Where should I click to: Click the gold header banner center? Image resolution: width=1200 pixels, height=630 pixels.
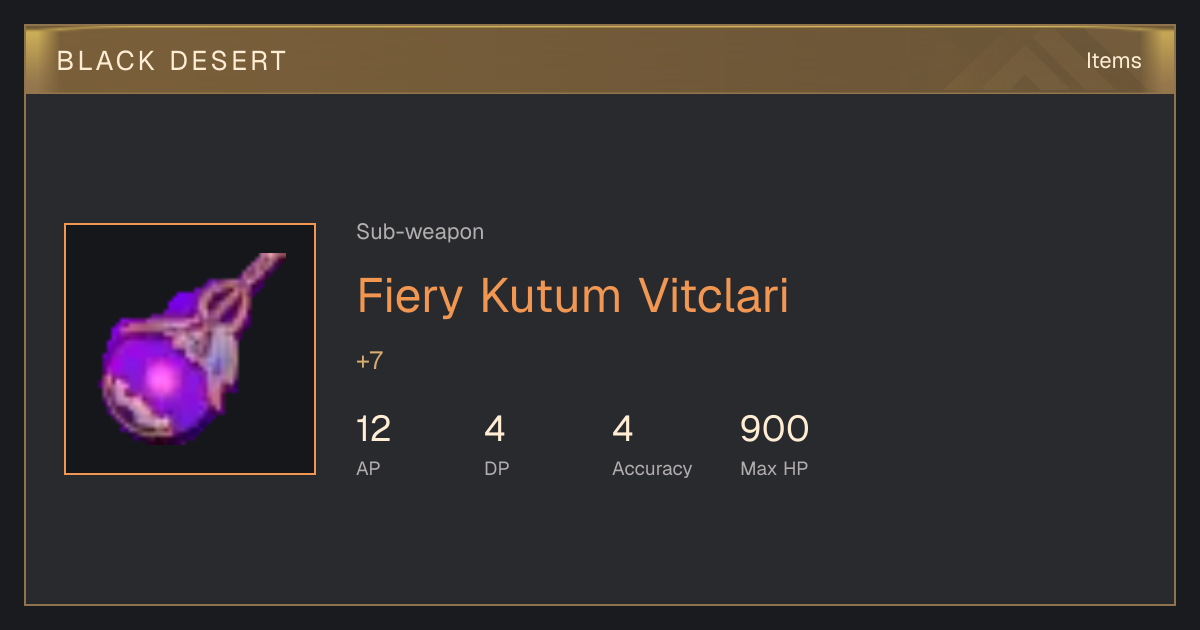pos(600,60)
